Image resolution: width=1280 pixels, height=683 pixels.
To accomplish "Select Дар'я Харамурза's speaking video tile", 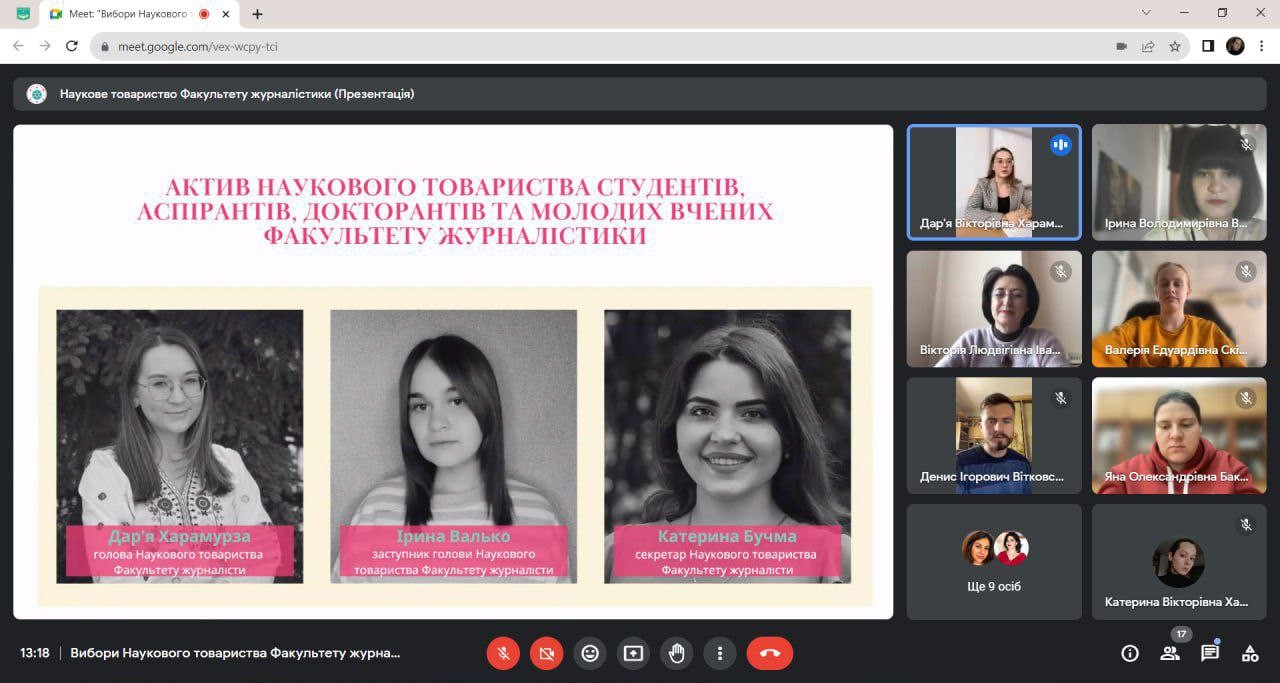I will pyautogui.click(x=994, y=182).
